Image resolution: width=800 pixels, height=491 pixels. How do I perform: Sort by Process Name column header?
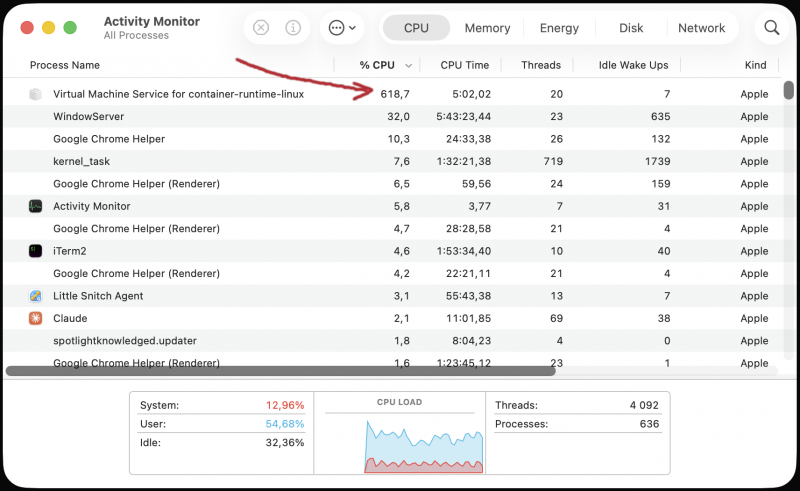[x=65, y=65]
